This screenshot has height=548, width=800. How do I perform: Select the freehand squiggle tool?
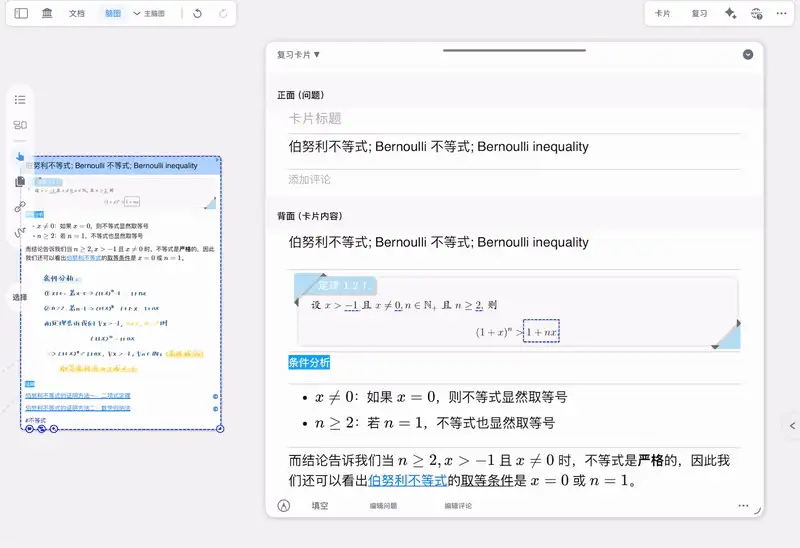pyautogui.click(x=20, y=233)
